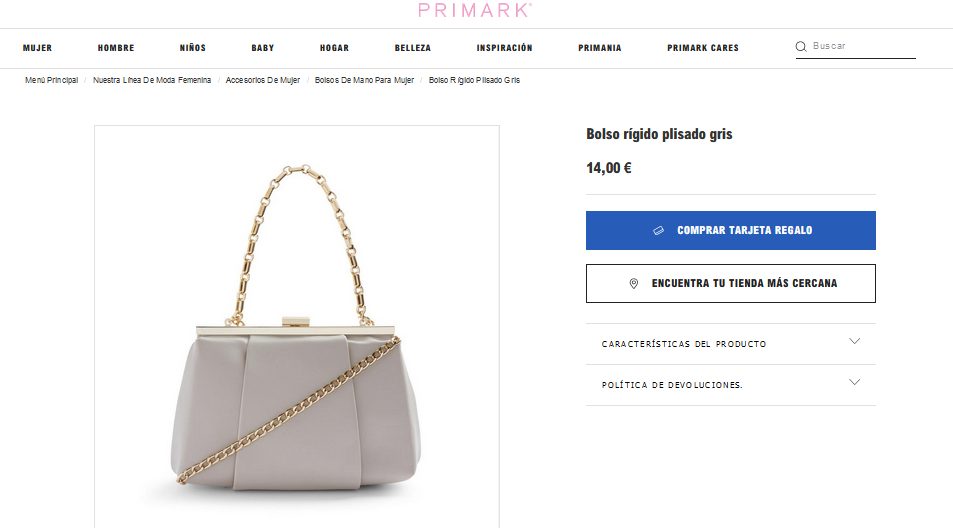
Task: Click the Primark logo
Action: pyautogui.click(x=475, y=10)
